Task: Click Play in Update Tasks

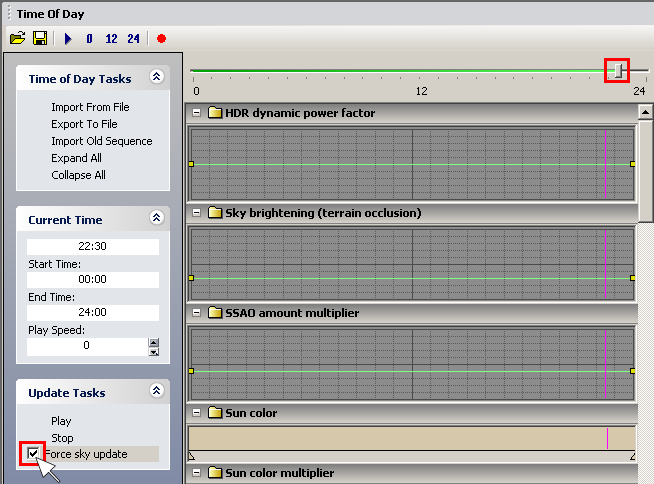Action: pyautogui.click(x=61, y=421)
